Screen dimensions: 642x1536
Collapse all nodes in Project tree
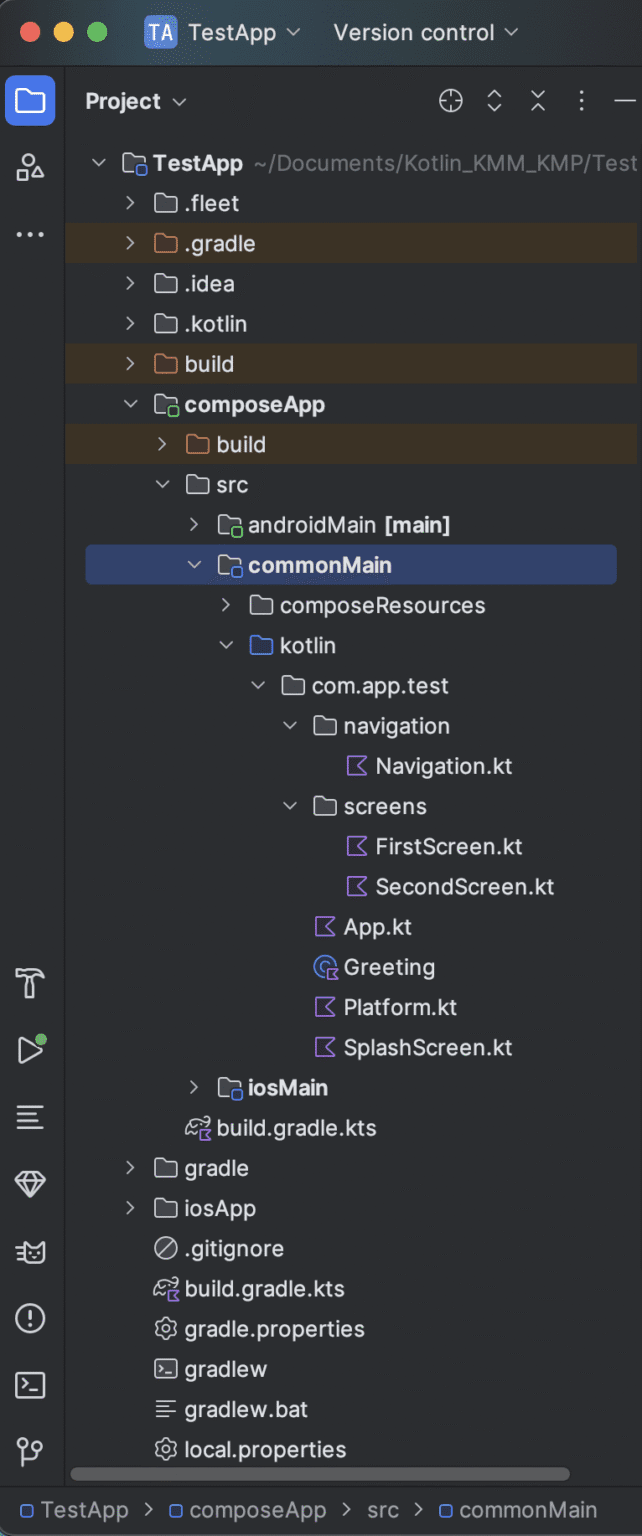click(537, 101)
